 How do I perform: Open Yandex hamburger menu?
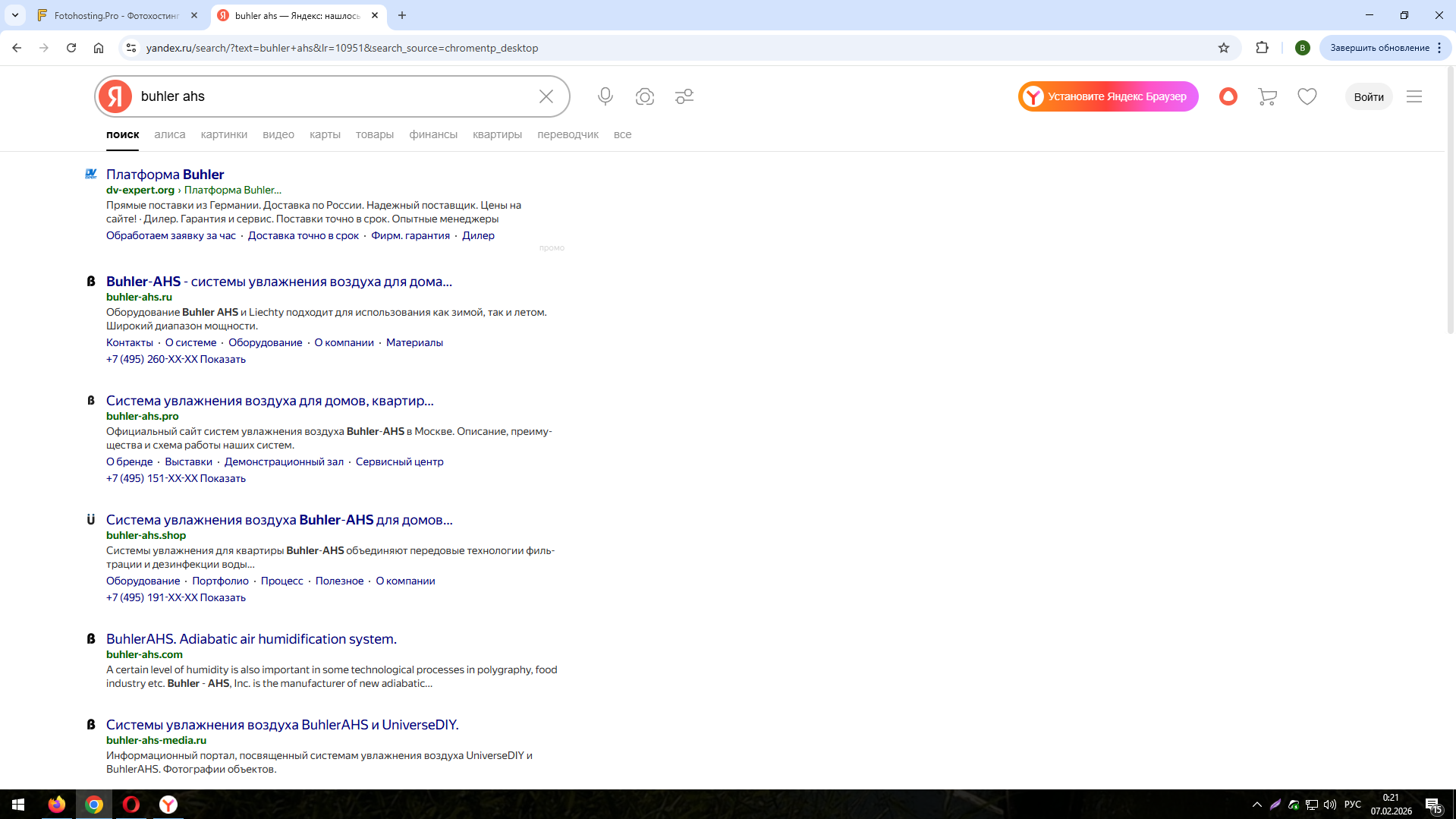[x=1414, y=96]
